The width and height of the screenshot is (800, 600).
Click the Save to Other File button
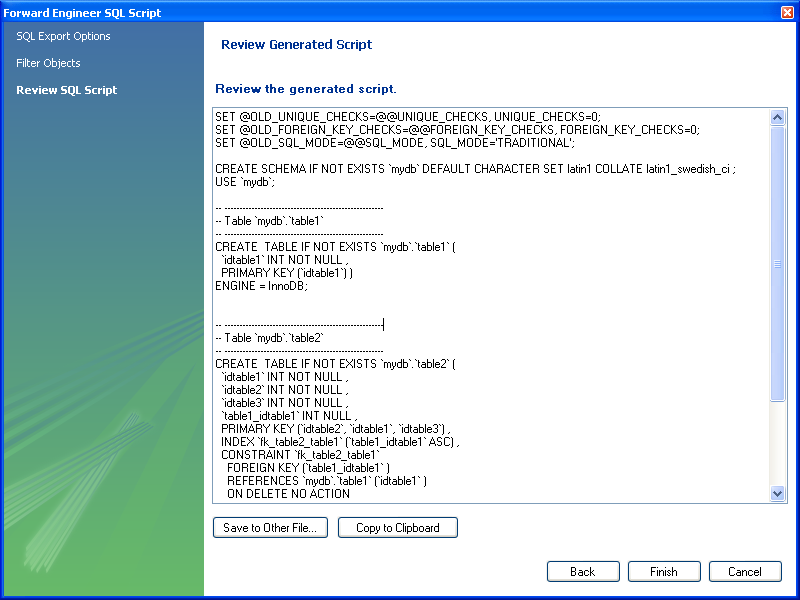[x=270, y=527]
